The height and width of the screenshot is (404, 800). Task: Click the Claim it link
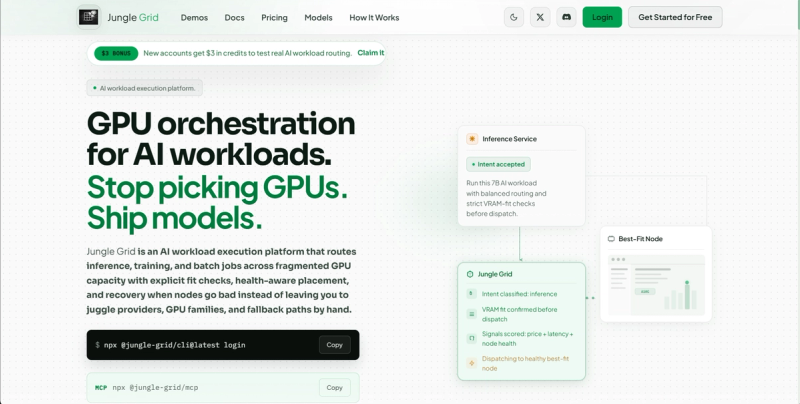pos(370,53)
